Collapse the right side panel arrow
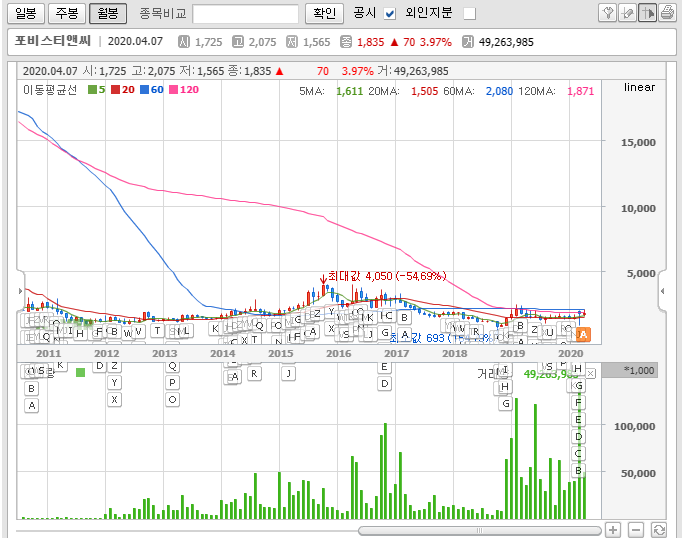 click(662, 291)
